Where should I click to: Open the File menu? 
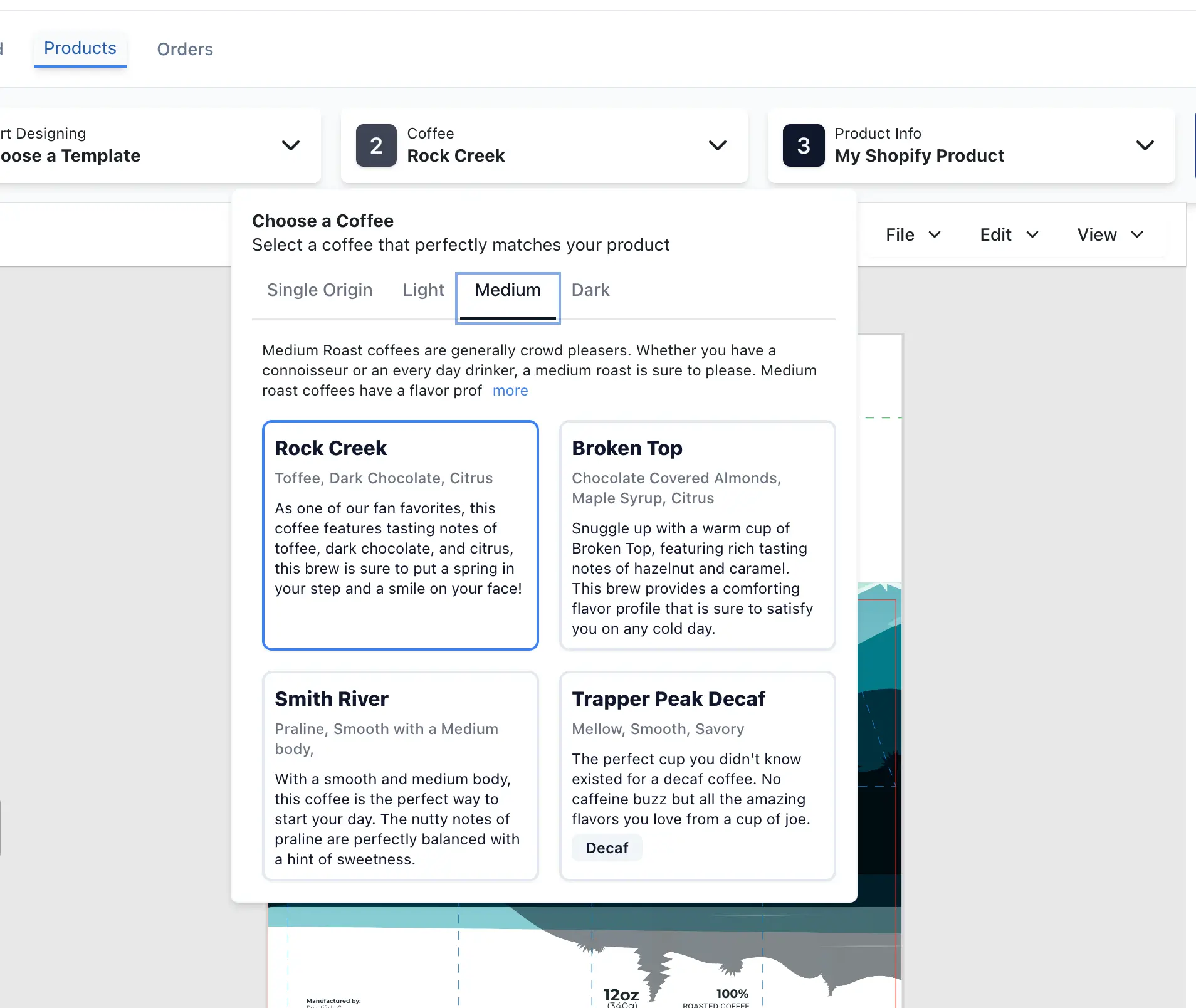[x=913, y=234]
